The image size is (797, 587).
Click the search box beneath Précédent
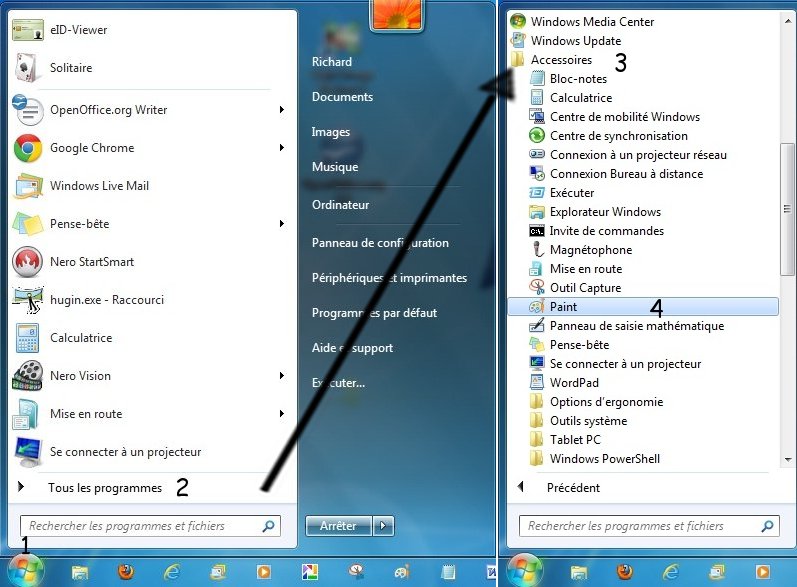click(649, 526)
